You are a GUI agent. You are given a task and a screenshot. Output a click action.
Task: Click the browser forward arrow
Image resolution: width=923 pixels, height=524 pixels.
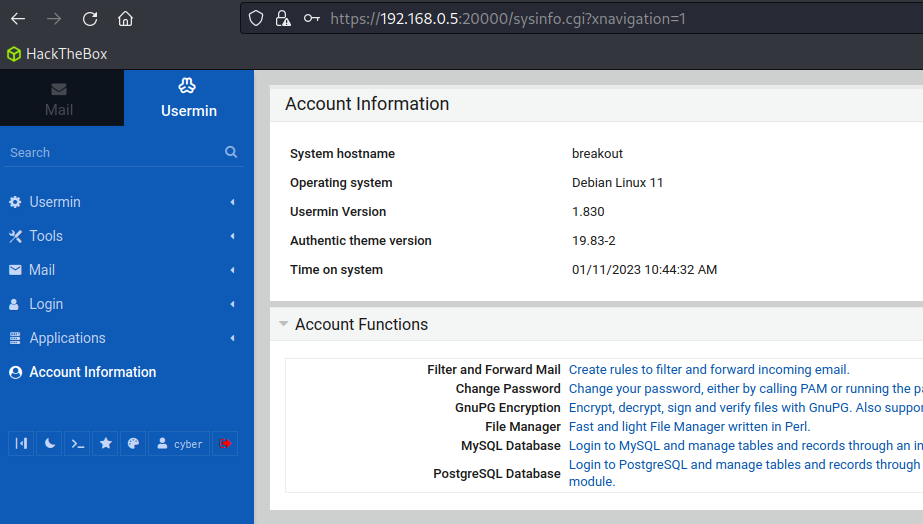(x=54, y=19)
